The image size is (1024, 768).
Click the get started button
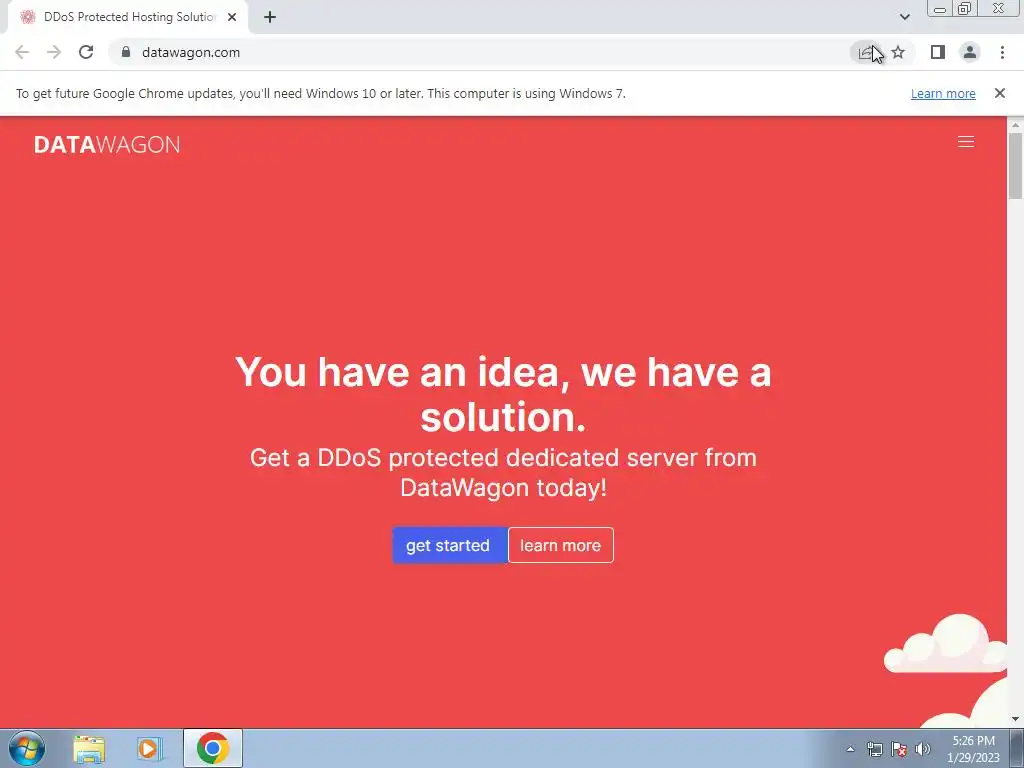click(x=450, y=545)
